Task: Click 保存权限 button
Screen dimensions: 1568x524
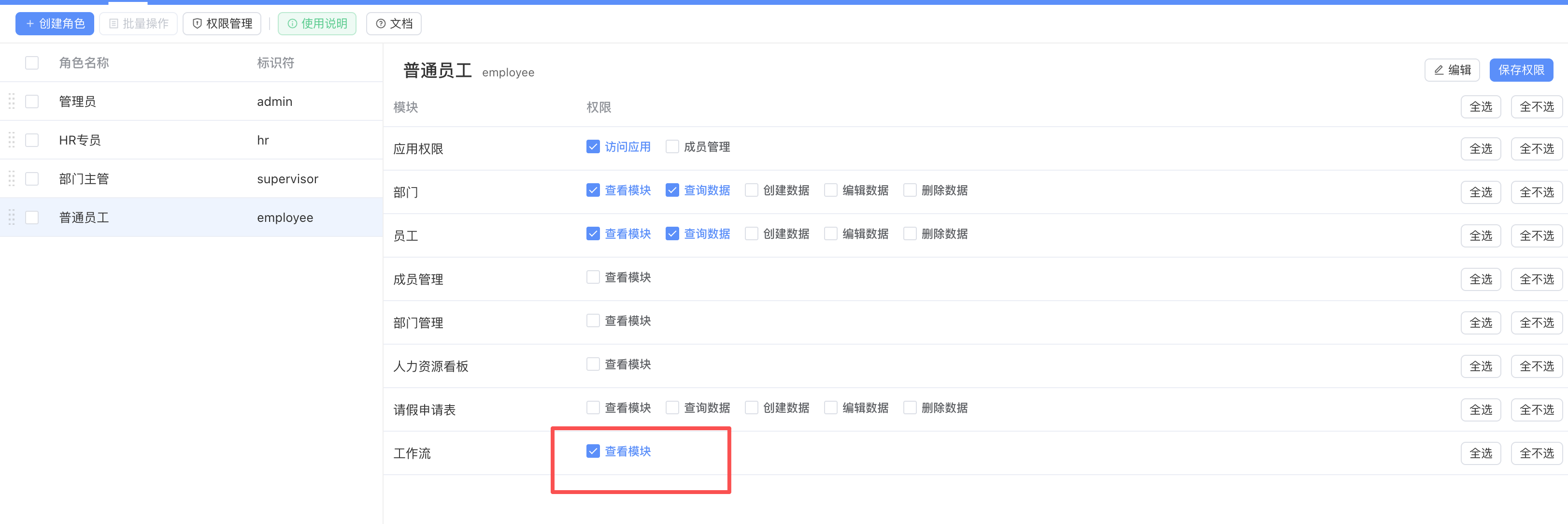Action: point(1521,70)
